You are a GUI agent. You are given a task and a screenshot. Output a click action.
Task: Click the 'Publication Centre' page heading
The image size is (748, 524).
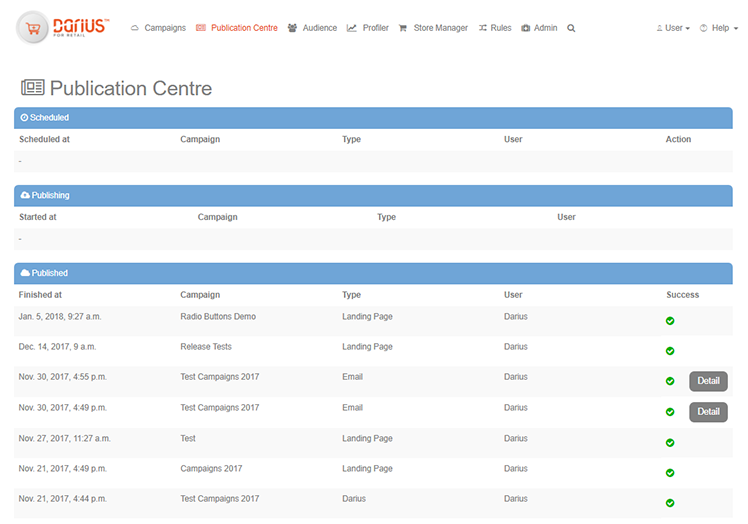(131, 88)
